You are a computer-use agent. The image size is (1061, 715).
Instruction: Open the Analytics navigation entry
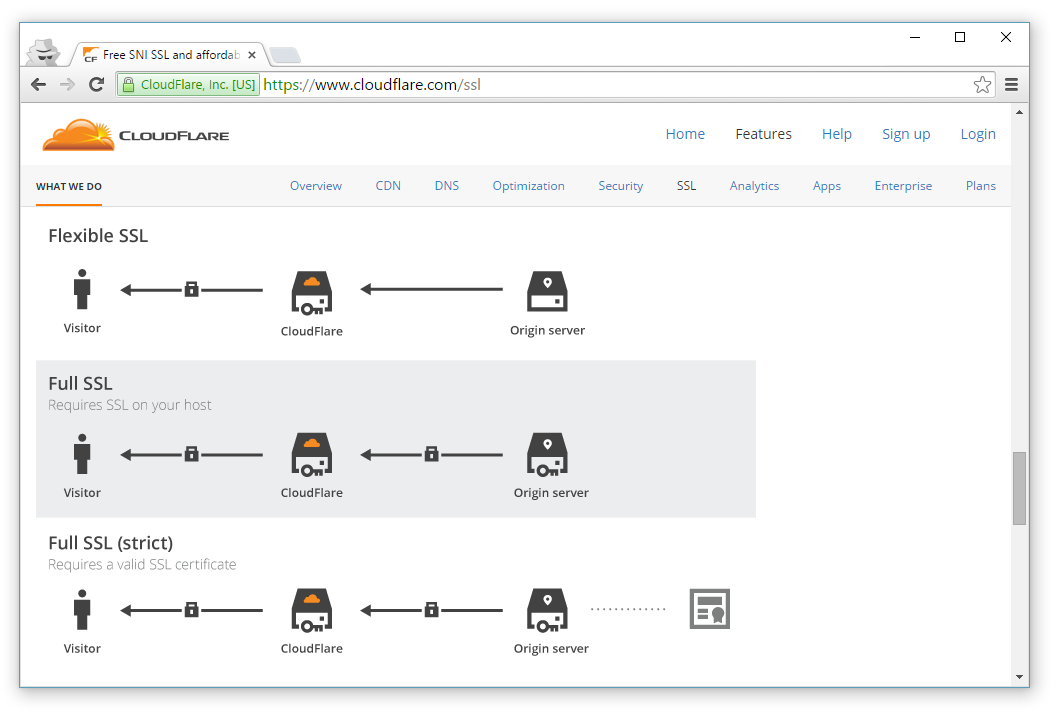(x=754, y=186)
